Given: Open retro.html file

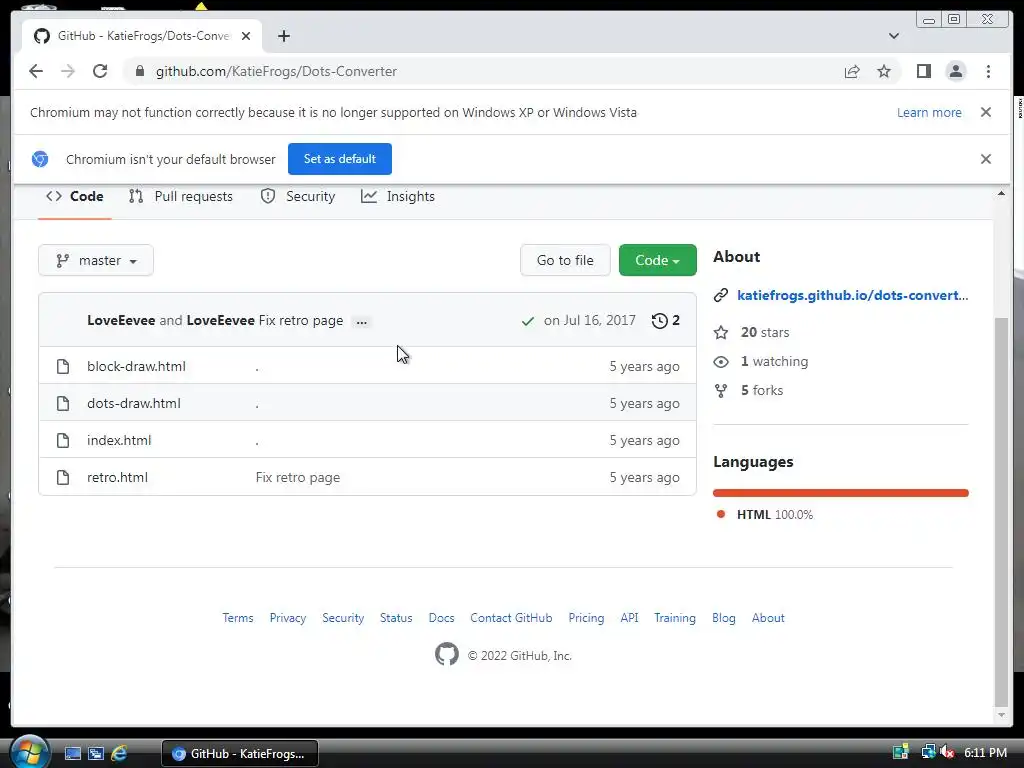Looking at the screenshot, I should (x=118, y=477).
